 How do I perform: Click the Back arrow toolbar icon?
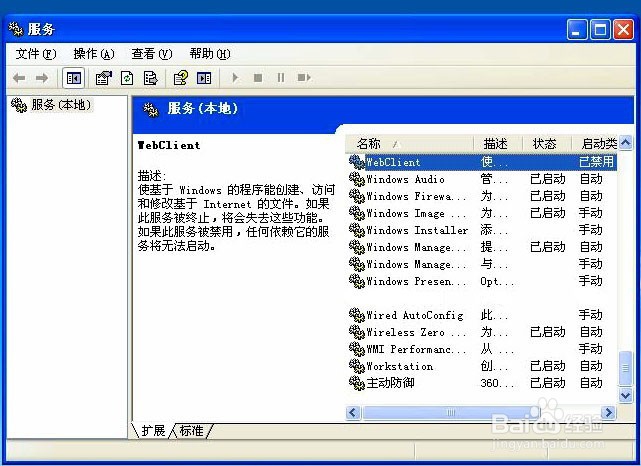pos(19,78)
